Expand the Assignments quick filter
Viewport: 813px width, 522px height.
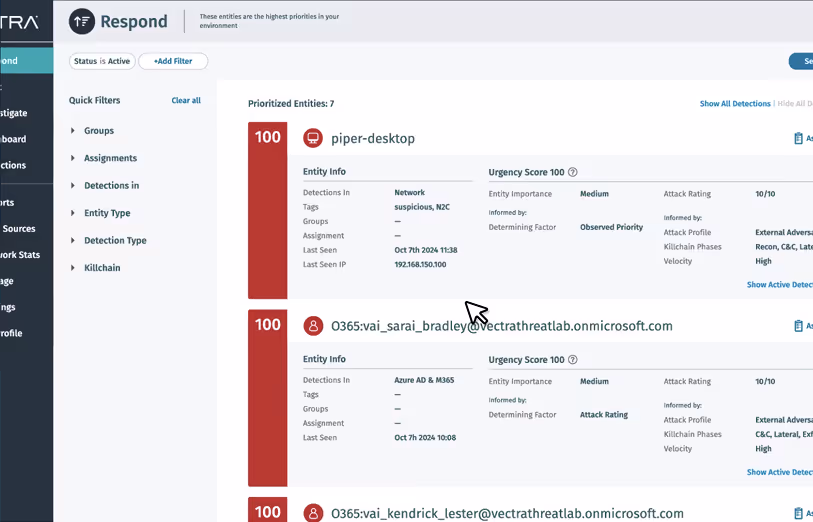point(73,158)
